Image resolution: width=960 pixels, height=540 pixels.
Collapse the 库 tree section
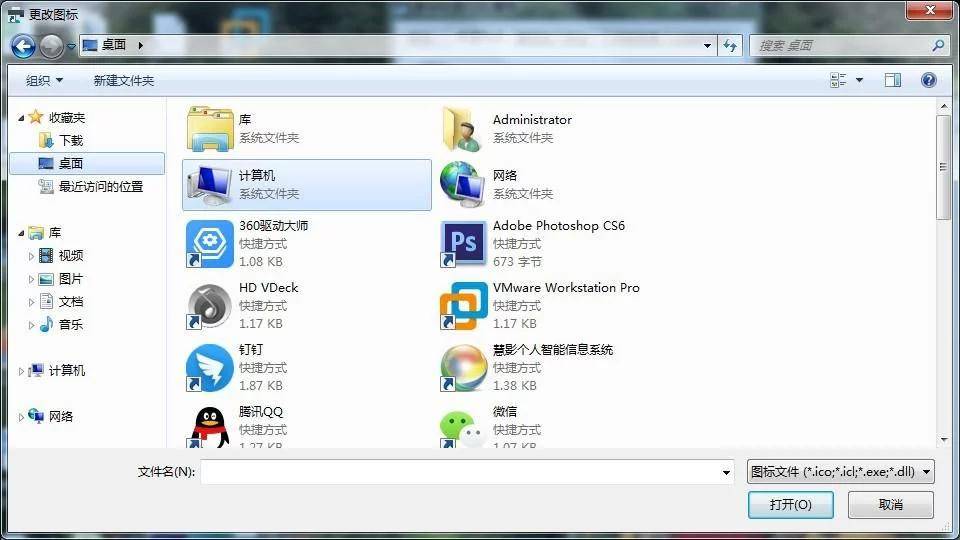tap(21, 233)
